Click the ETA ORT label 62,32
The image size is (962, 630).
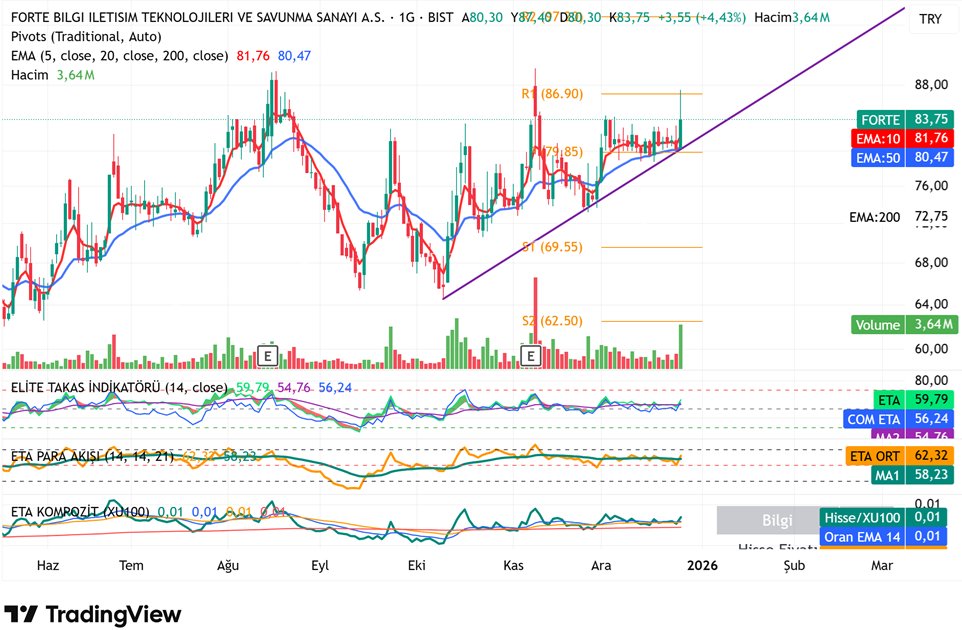coord(899,456)
